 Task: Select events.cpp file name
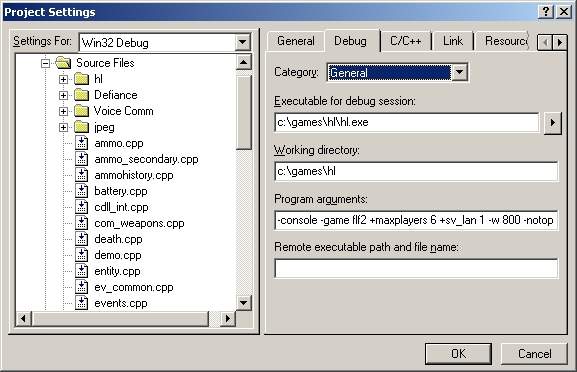coord(121,303)
